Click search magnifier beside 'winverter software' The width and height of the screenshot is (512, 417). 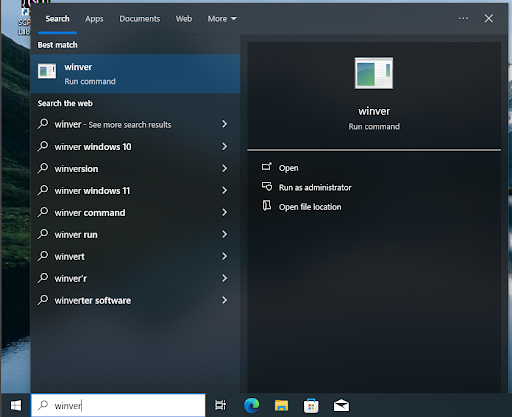[x=43, y=300]
